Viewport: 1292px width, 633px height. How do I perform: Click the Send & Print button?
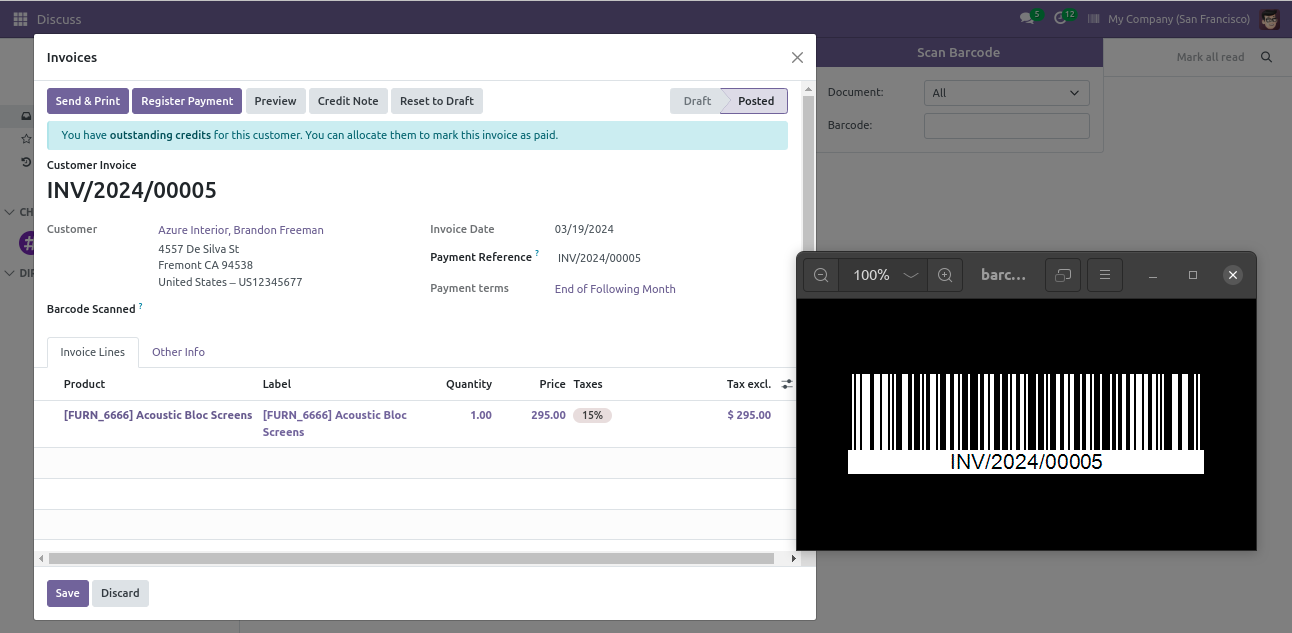88,101
